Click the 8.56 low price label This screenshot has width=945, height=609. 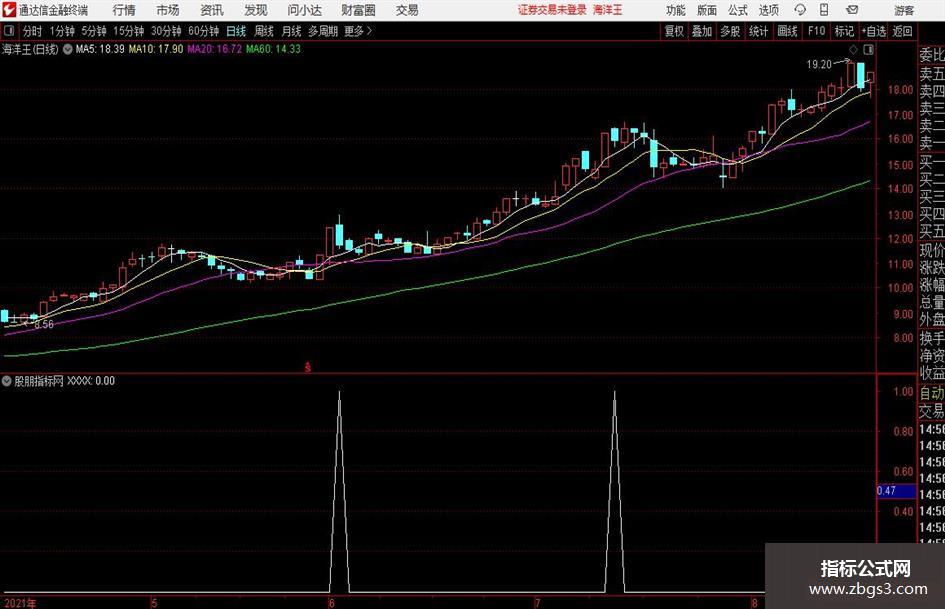pyautogui.click(x=44, y=324)
